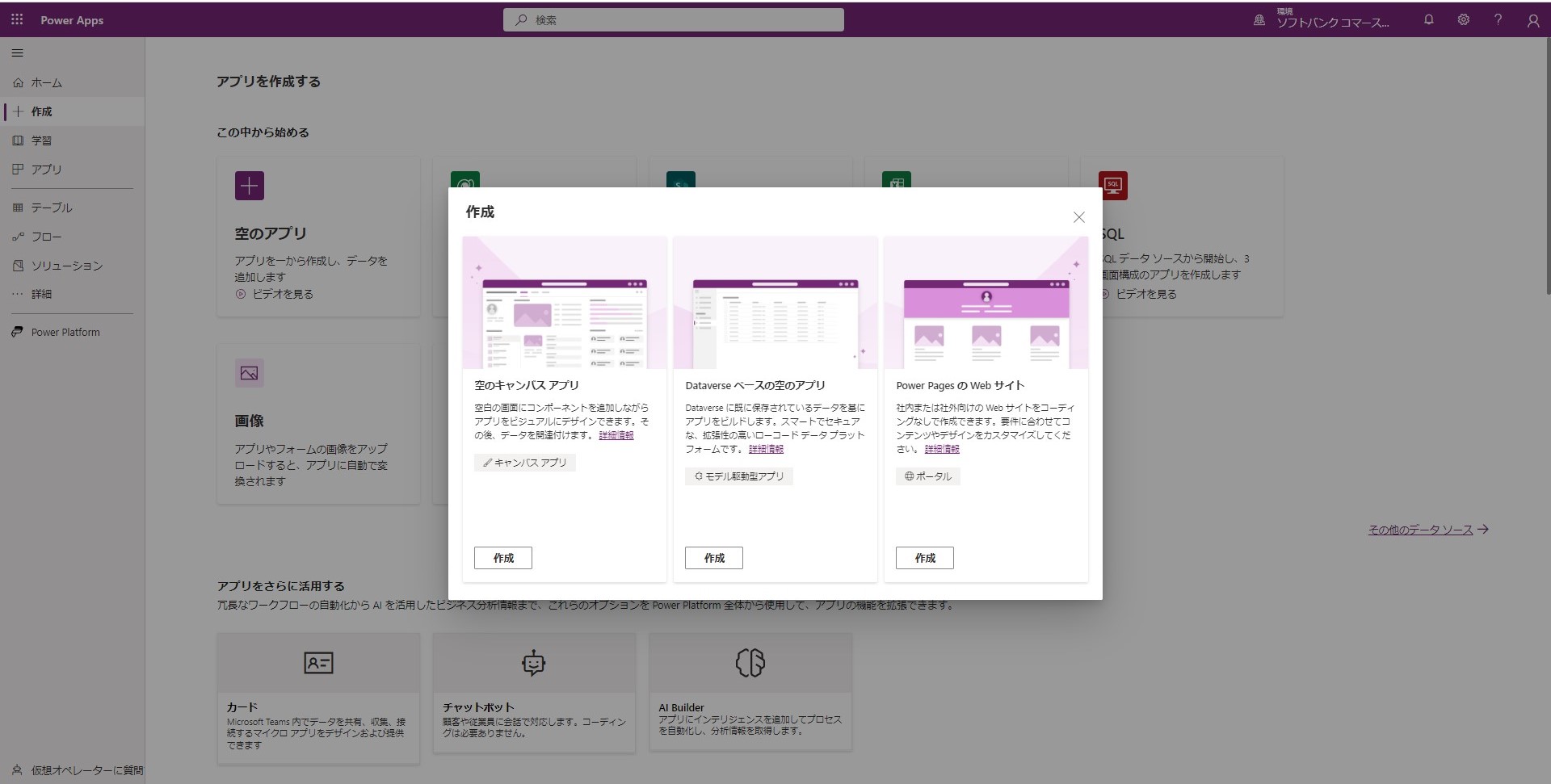Open the app launcher waffle icon
This screenshot has width=1551, height=784.
17,19
